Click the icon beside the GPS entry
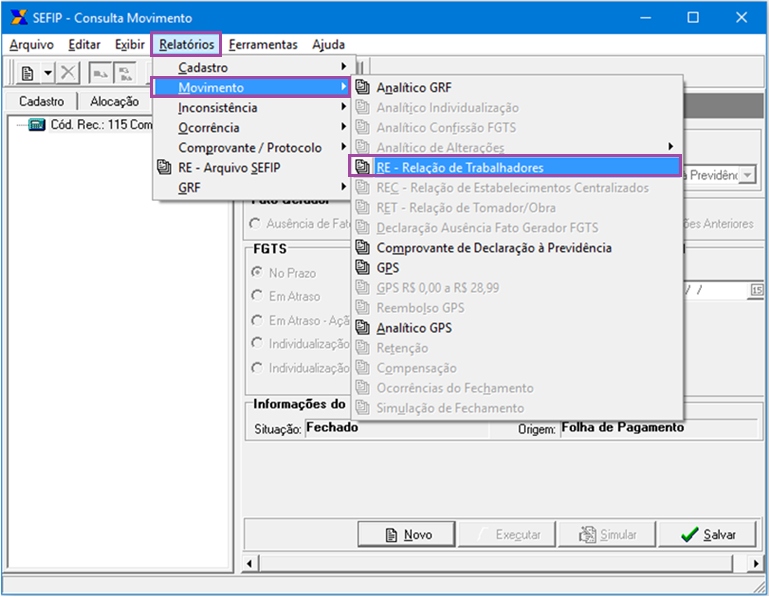This screenshot has width=769, height=597. tap(363, 267)
